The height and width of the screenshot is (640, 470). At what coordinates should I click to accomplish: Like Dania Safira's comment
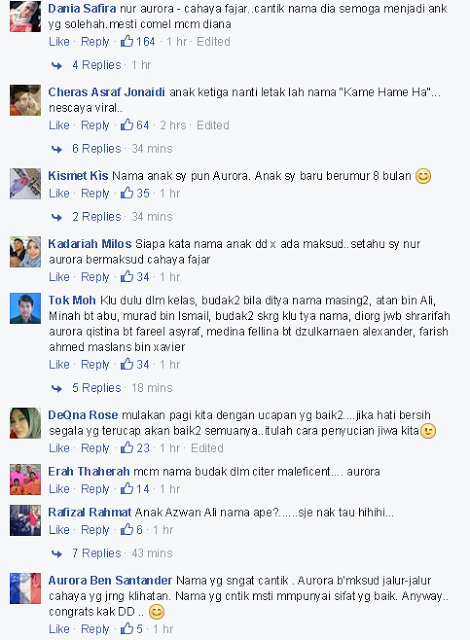(59, 42)
